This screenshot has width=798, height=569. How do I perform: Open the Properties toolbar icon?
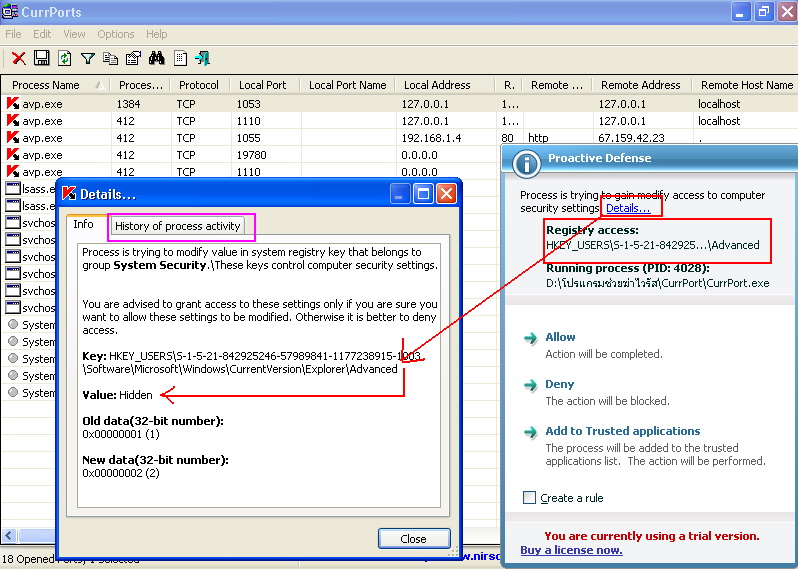[133, 58]
